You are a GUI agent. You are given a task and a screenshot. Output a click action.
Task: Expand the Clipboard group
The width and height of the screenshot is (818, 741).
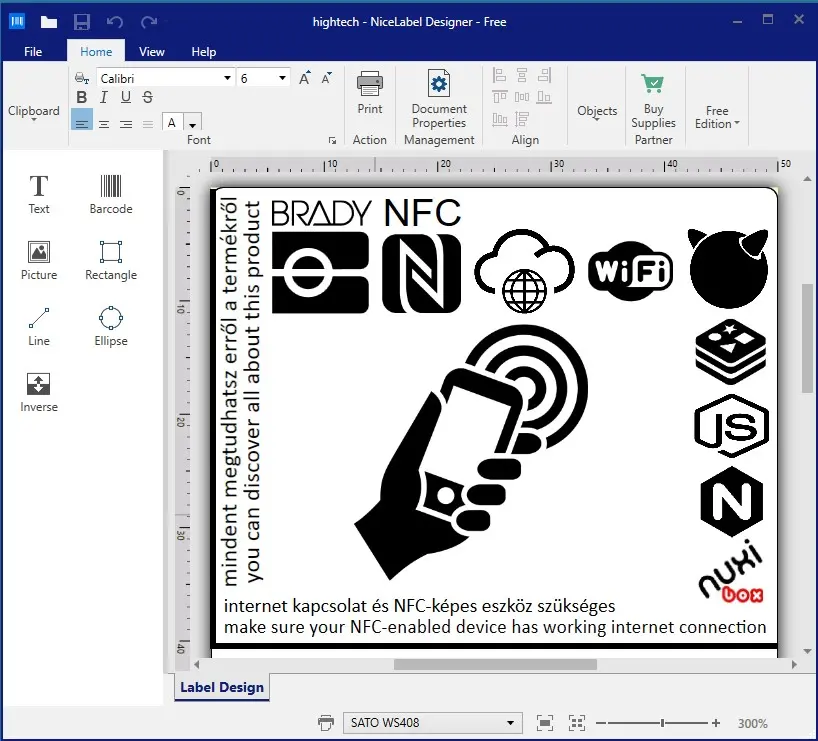(x=34, y=114)
